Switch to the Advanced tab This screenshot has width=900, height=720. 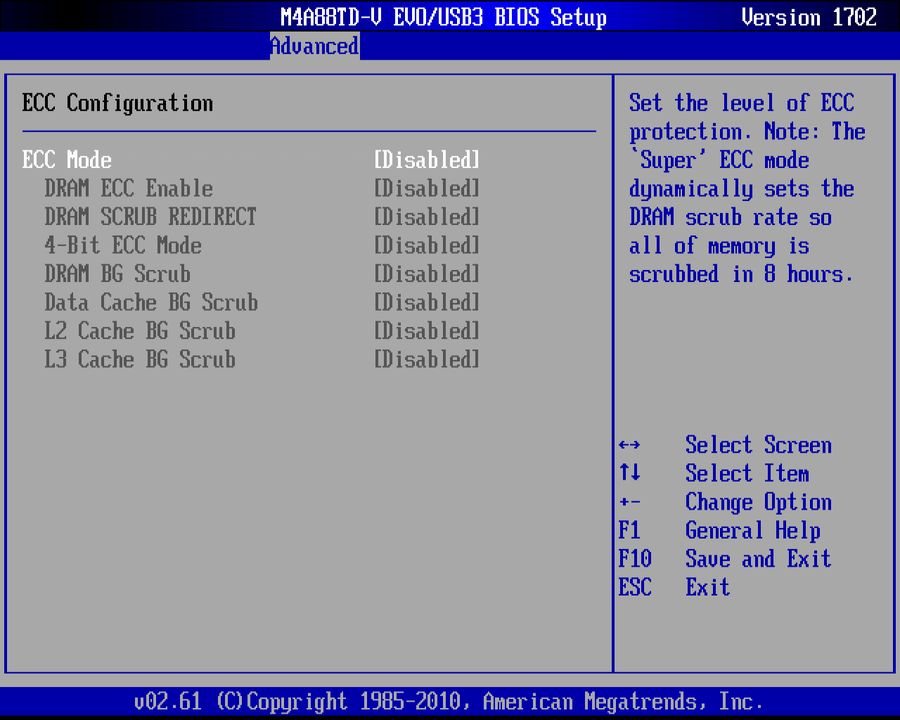point(314,46)
